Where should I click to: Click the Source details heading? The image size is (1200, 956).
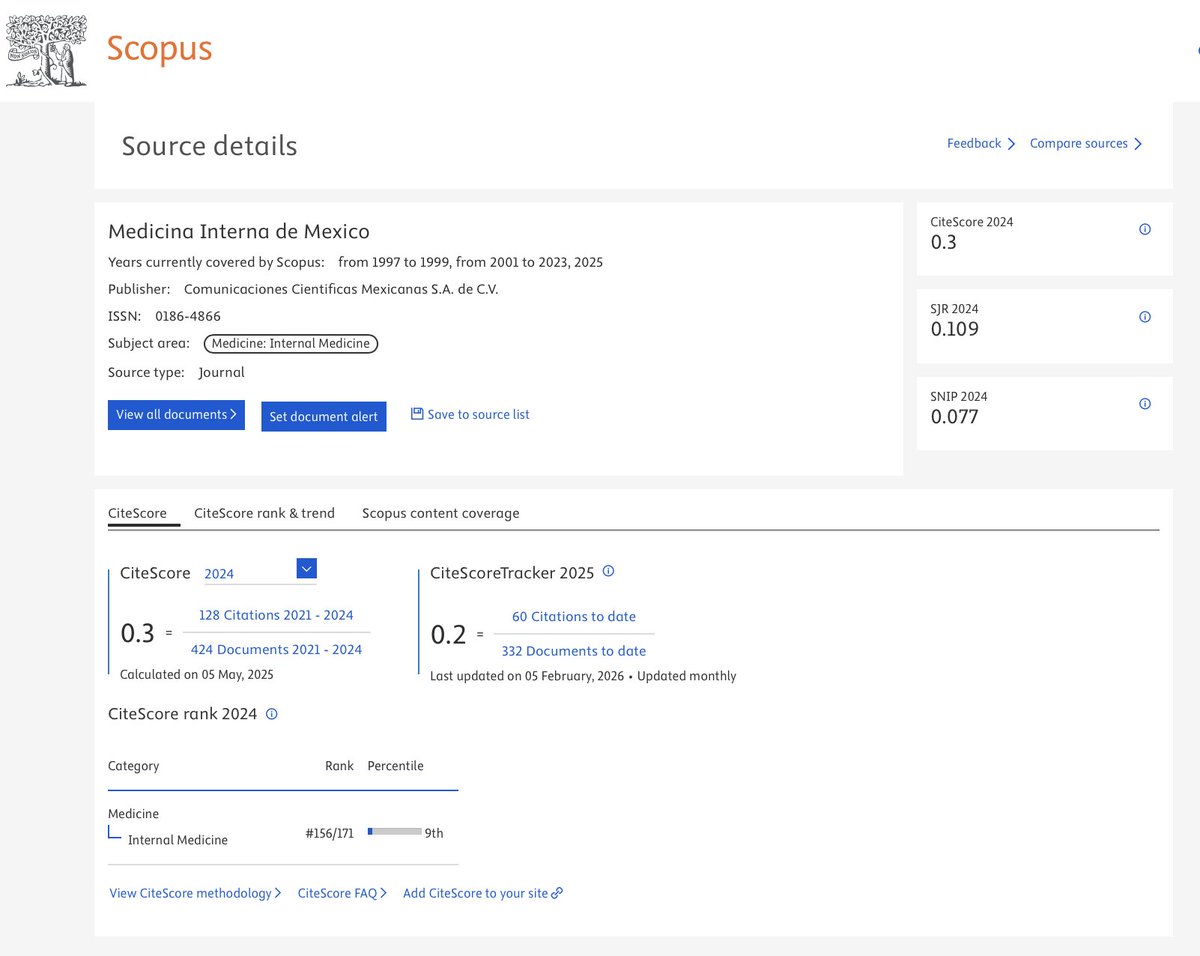point(210,146)
